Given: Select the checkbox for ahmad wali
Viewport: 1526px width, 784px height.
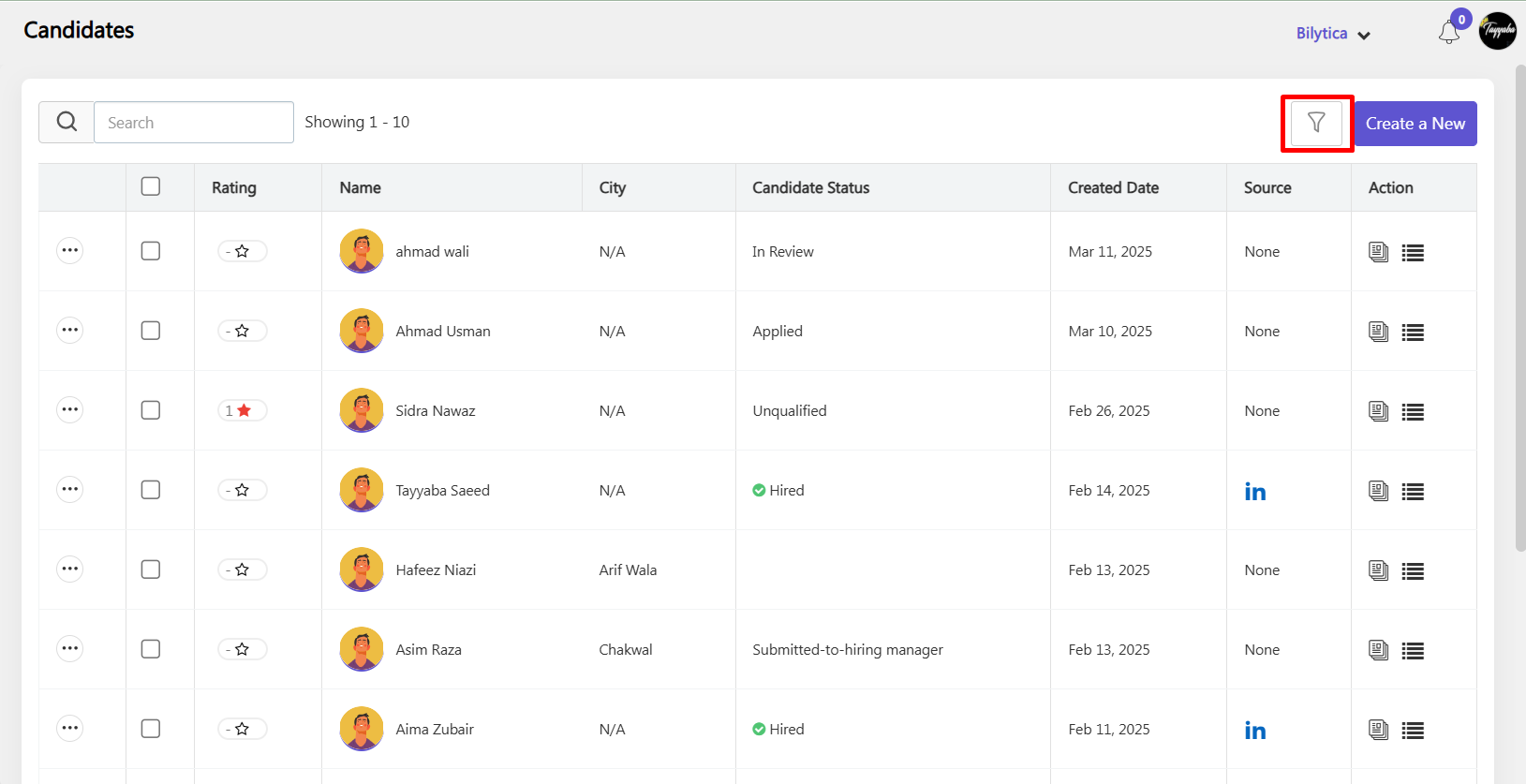Looking at the screenshot, I should 151,251.
